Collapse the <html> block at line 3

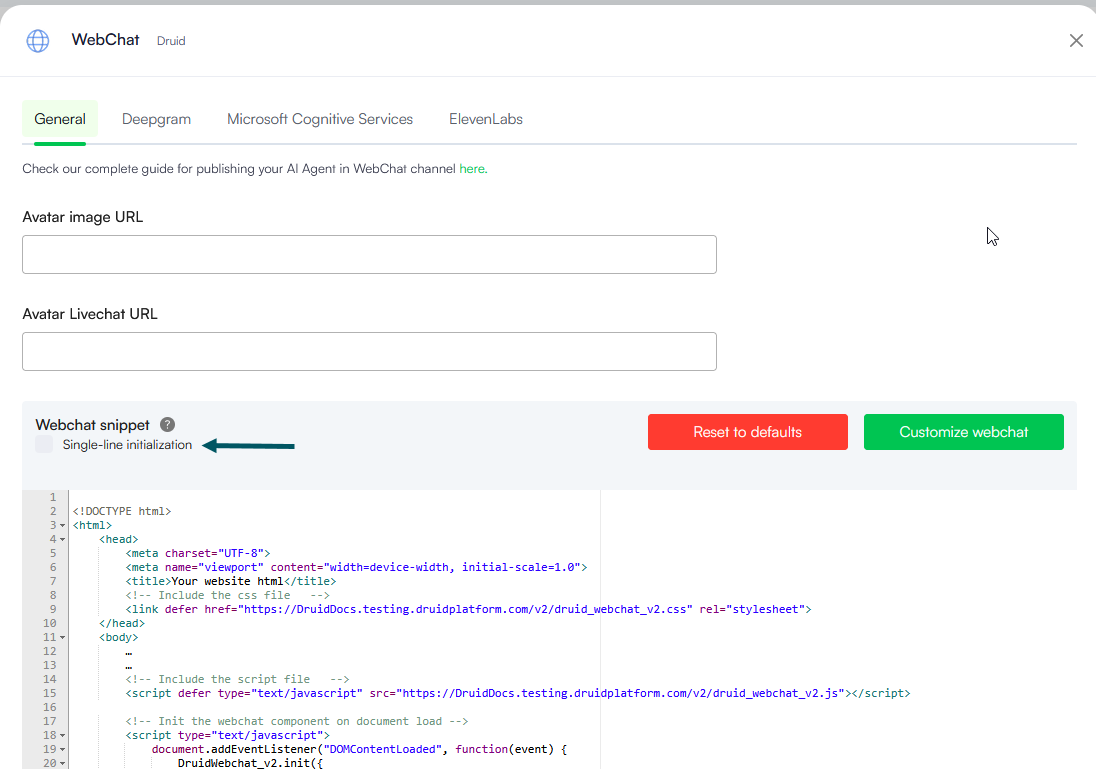pyautogui.click(x=62, y=525)
